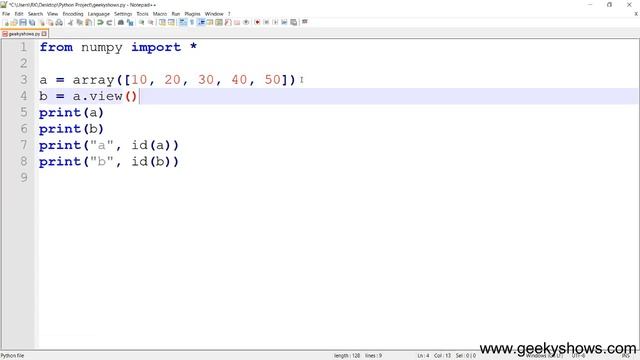Toggle file monitoring eye icon
Screen dimensions: 640x360
246,22
